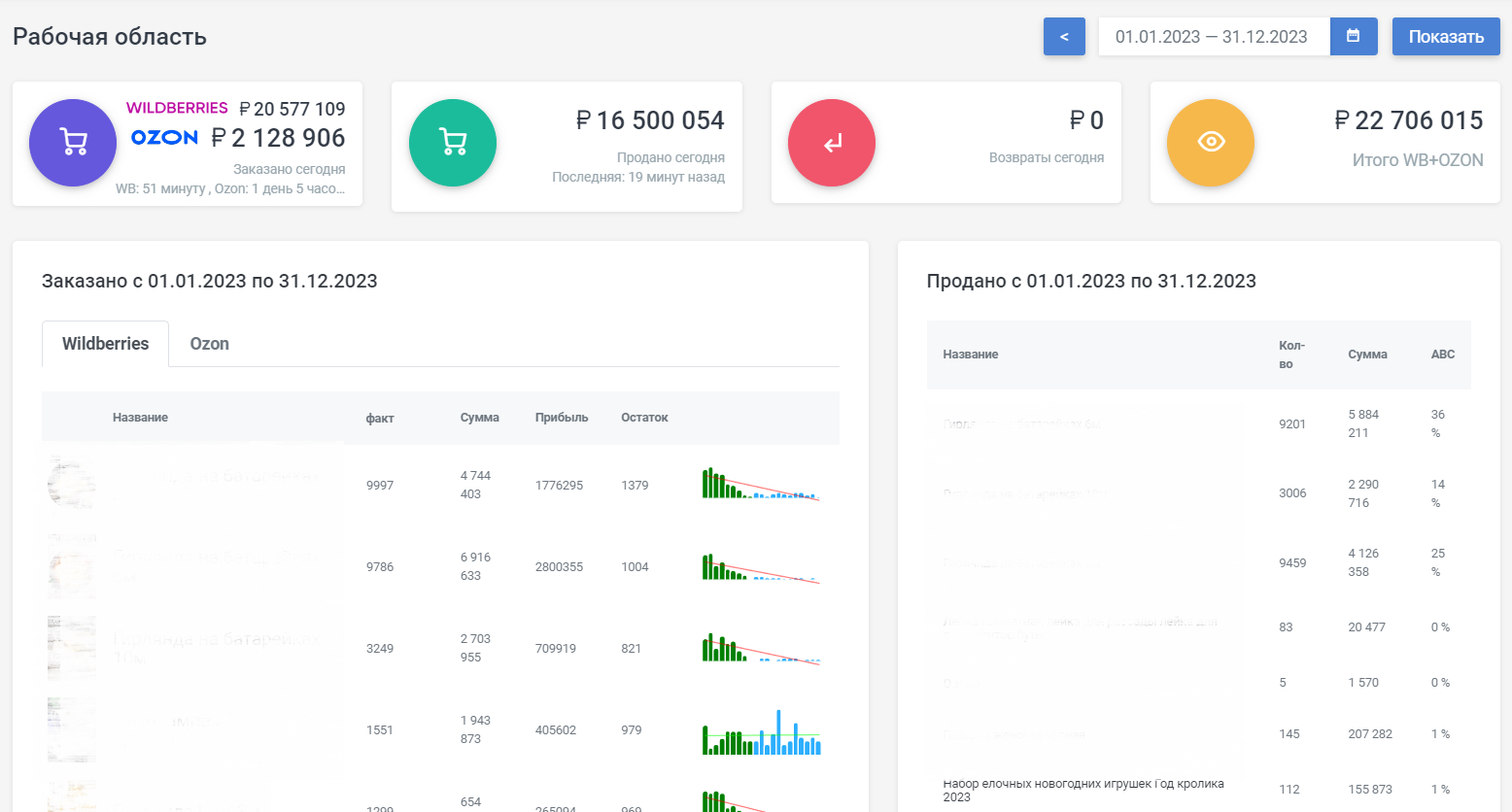Click the Ozon logo in orders card
This screenshot has height=812, width=1512.
tap(164, 138)
